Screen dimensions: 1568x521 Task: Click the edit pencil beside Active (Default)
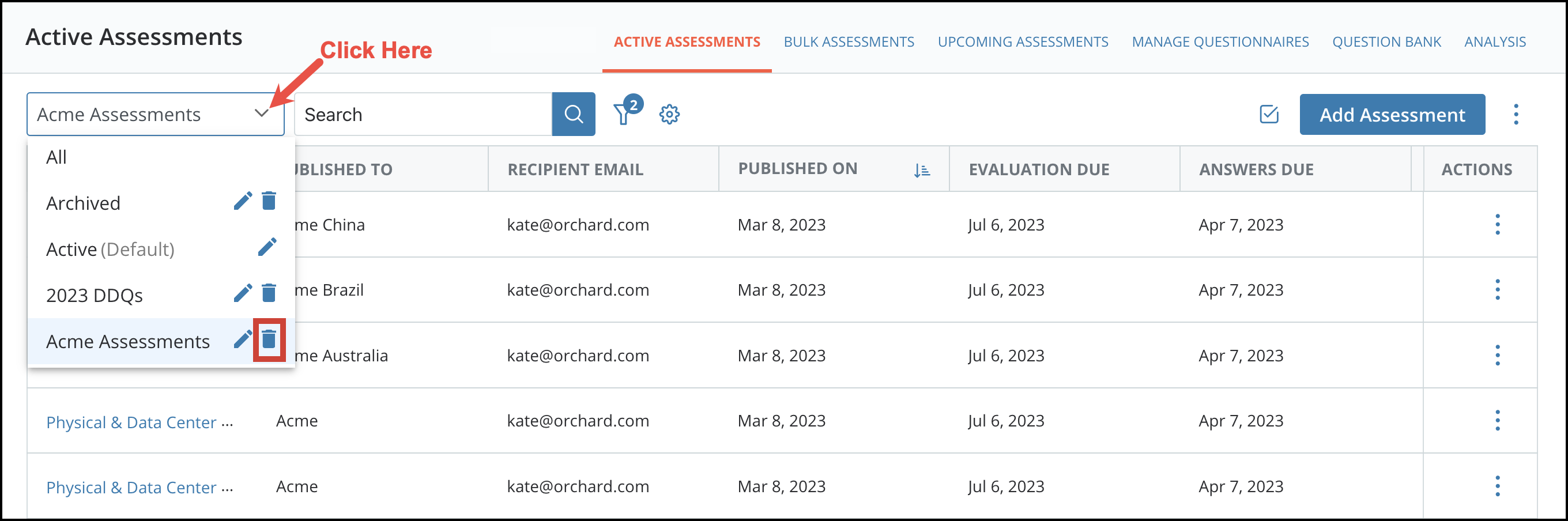point(268,247)
